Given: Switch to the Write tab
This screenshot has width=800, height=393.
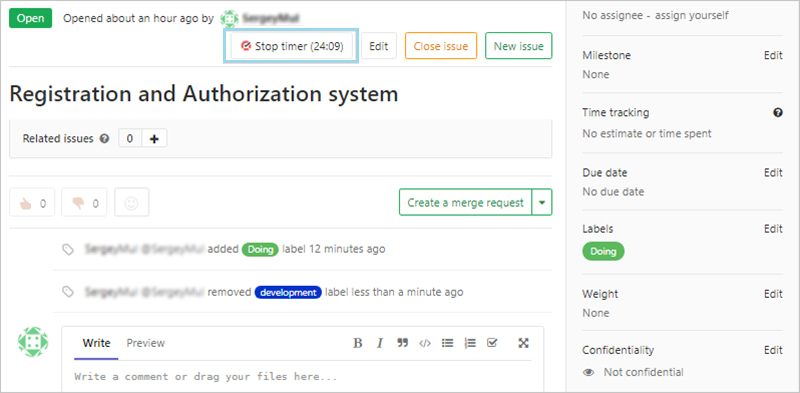Looking at the screenshot, I should click(x=96, y=343).
